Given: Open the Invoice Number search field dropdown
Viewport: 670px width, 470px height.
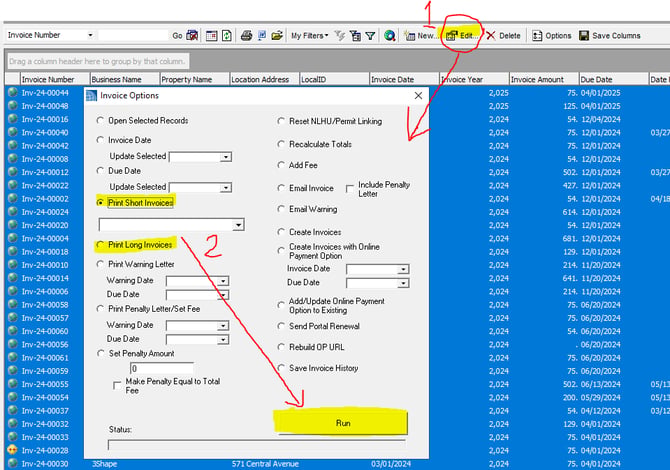Looking at the screenshot, I should pyautogui.click(x=90, y=35).
